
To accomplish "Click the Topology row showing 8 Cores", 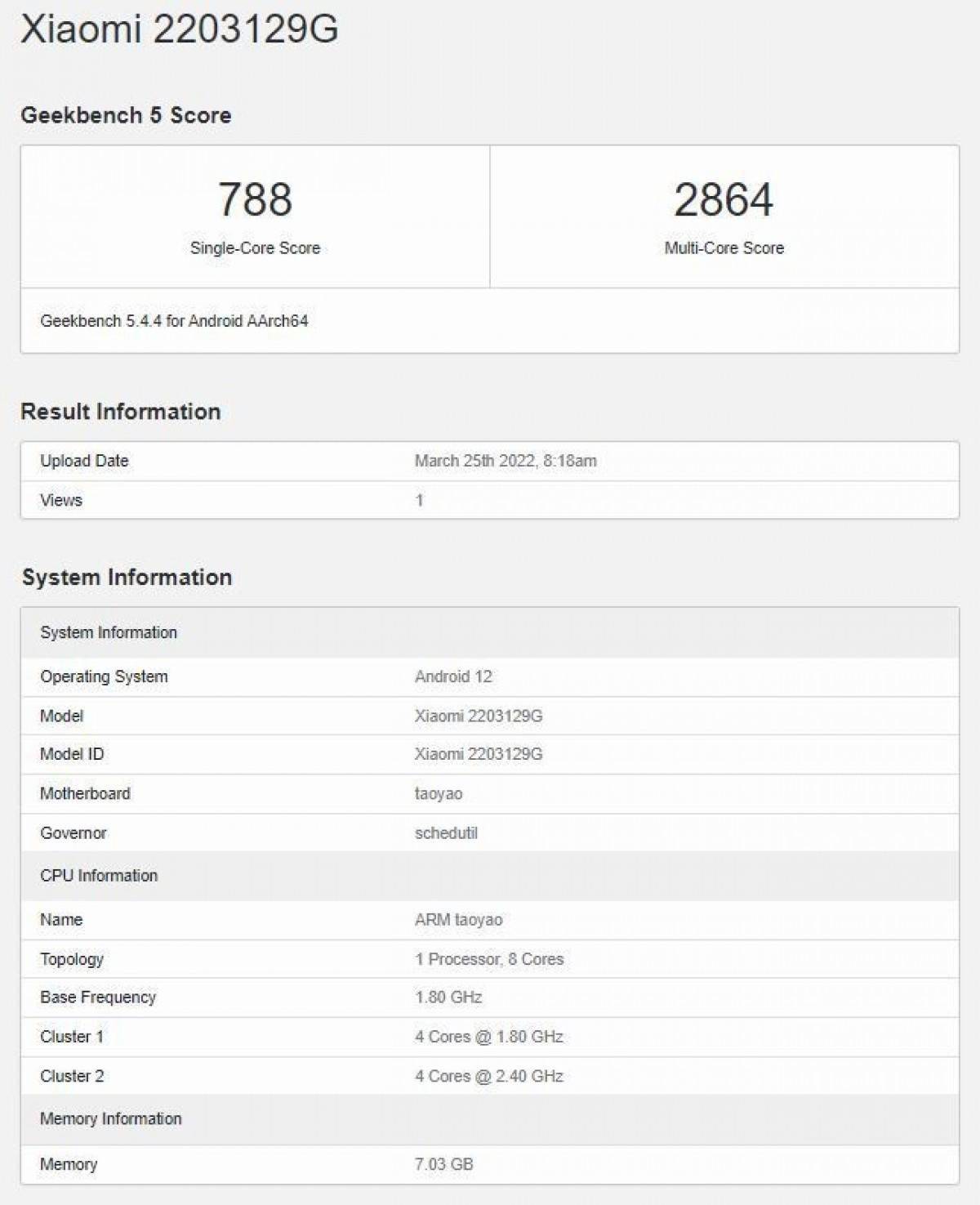I will pyautogui.click(x=488, y=959).
